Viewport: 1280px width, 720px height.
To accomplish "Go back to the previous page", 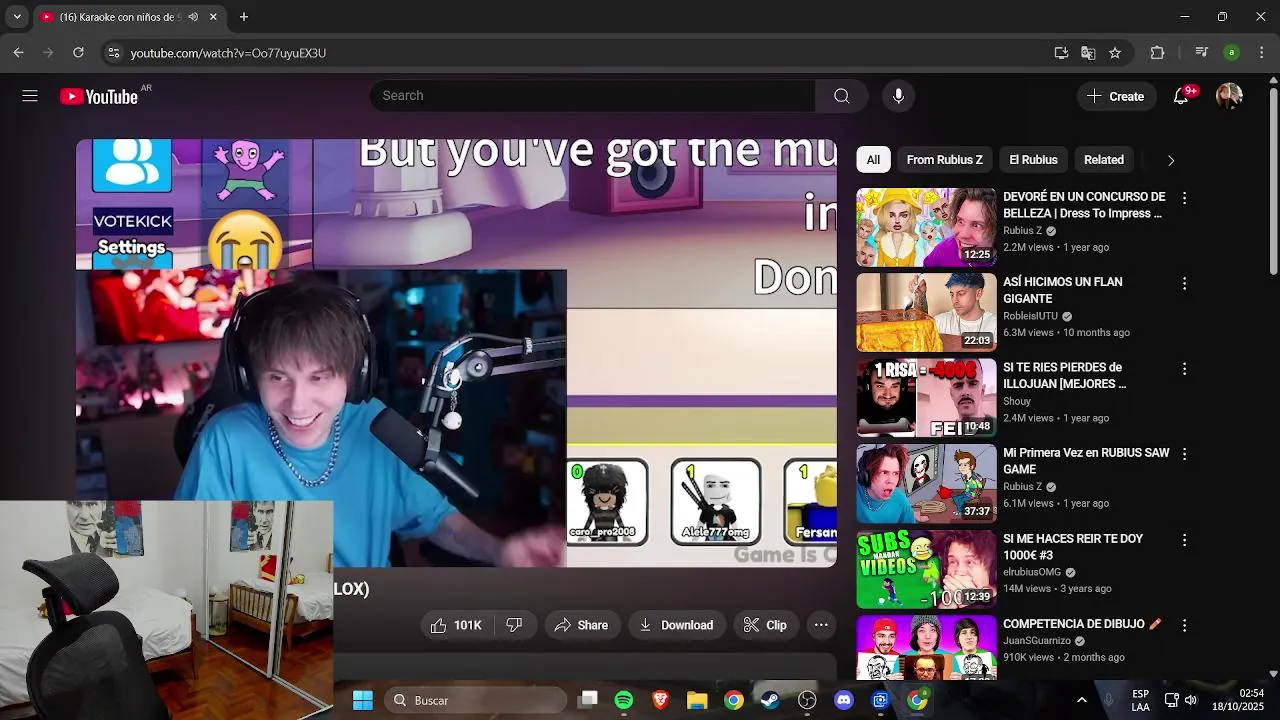I will pyautogui.click(x=19, y=53).
